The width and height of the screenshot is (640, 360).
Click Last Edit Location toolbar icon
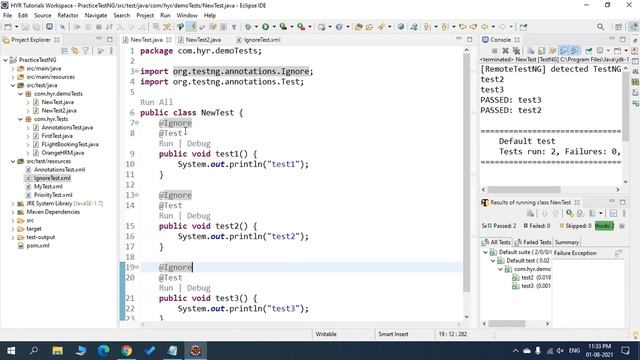tap(462, 27)
